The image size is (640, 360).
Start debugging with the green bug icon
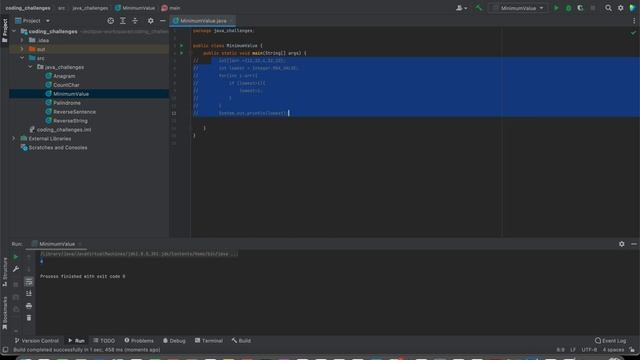568,8
